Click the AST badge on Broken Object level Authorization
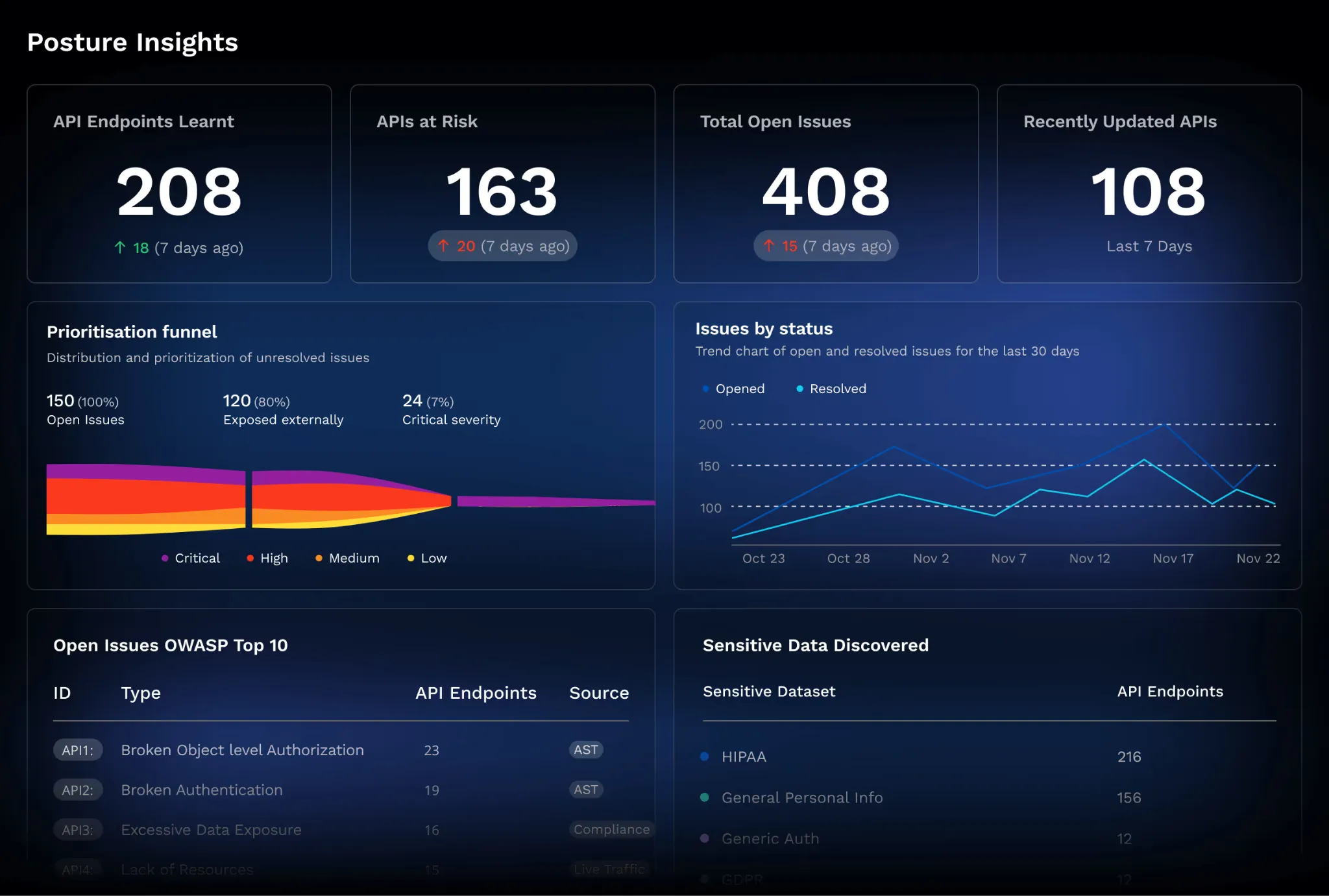The height and width of the screenshot is (896, 1329). click(x=585, y=749)
